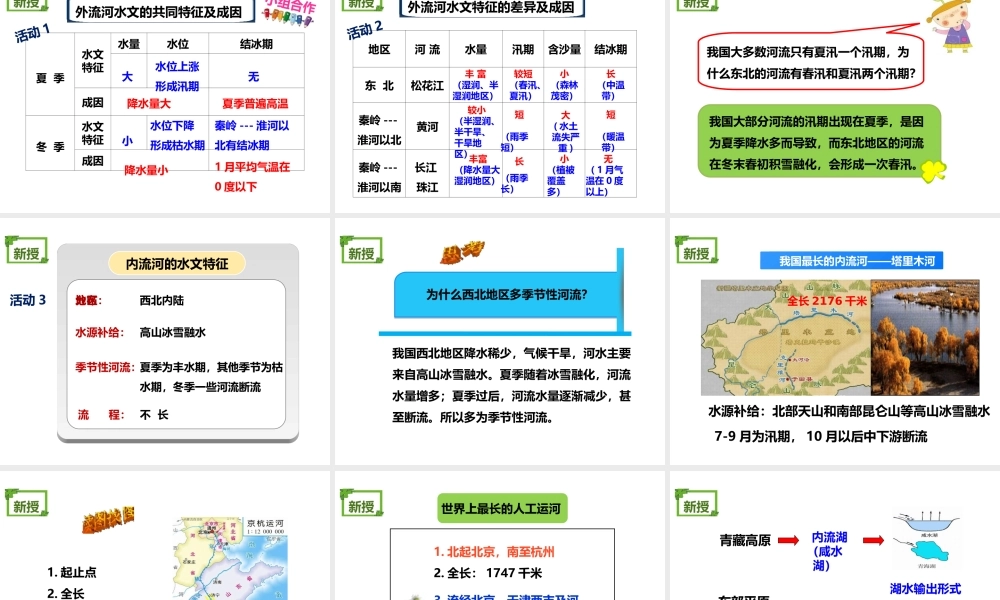Click the 不长 text beside 流程

(x=154, y=414)
